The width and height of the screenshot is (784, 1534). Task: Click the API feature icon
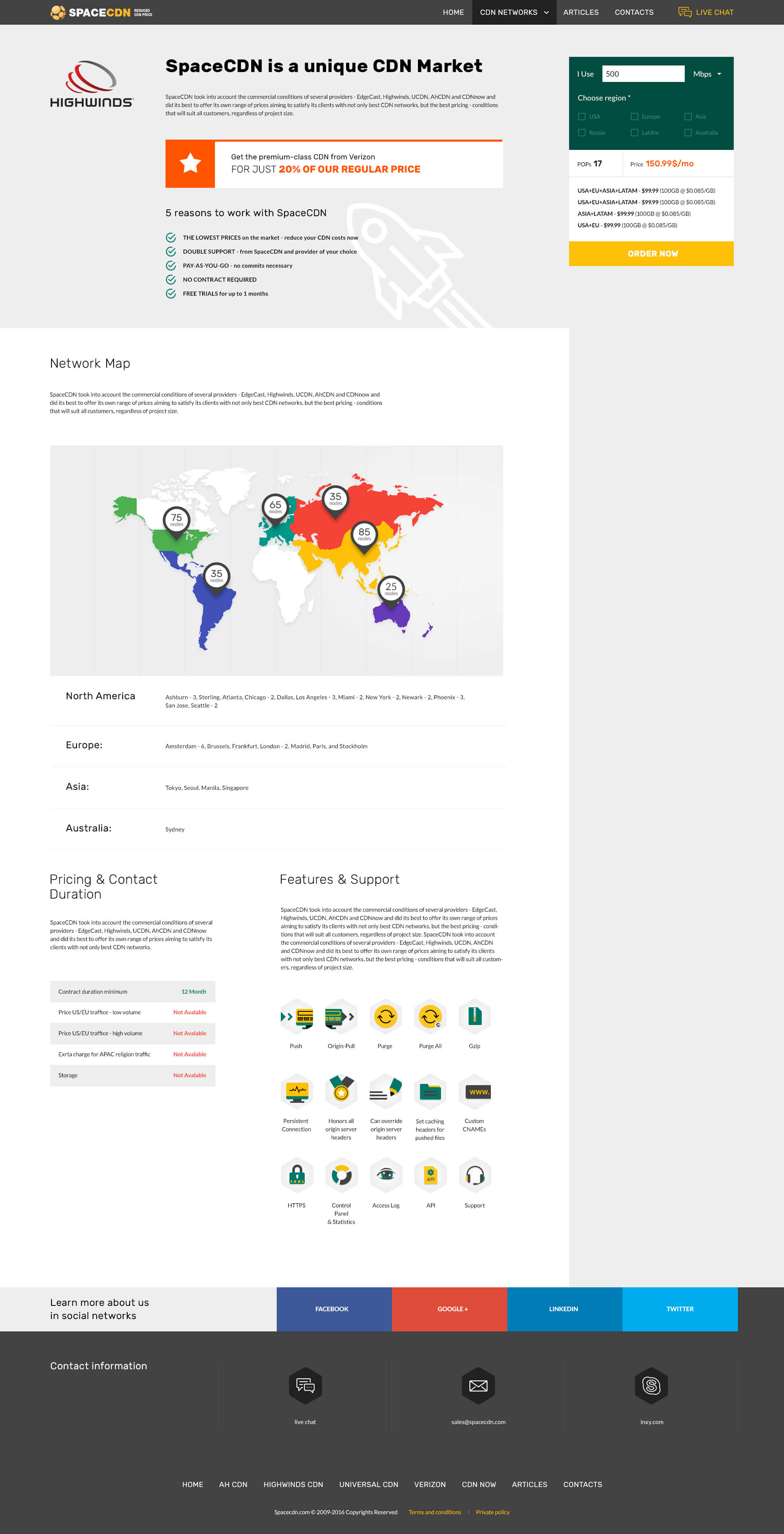pyautogui.click(x=430, y=1175)
